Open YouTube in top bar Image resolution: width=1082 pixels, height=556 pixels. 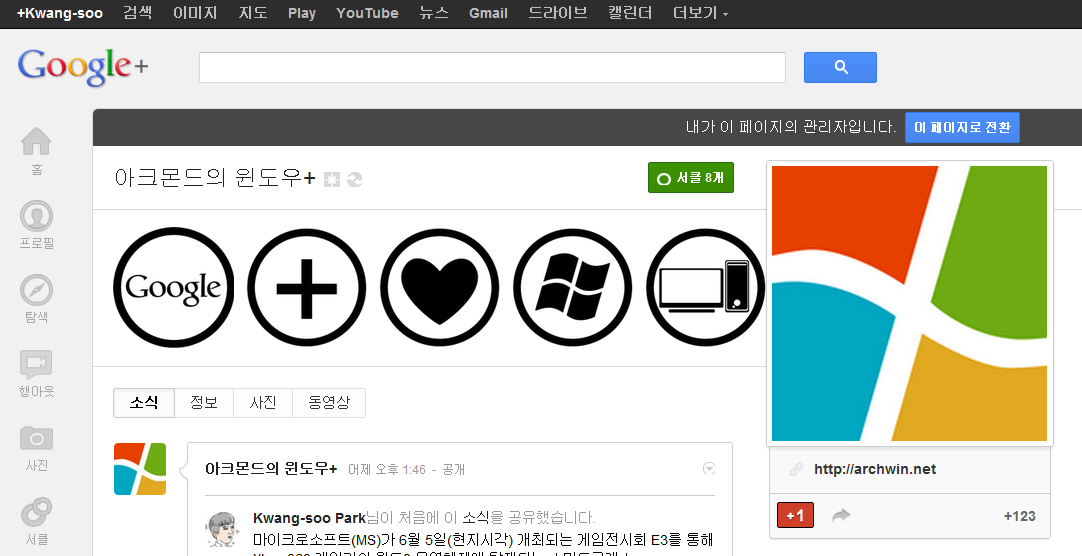[367, 13]
